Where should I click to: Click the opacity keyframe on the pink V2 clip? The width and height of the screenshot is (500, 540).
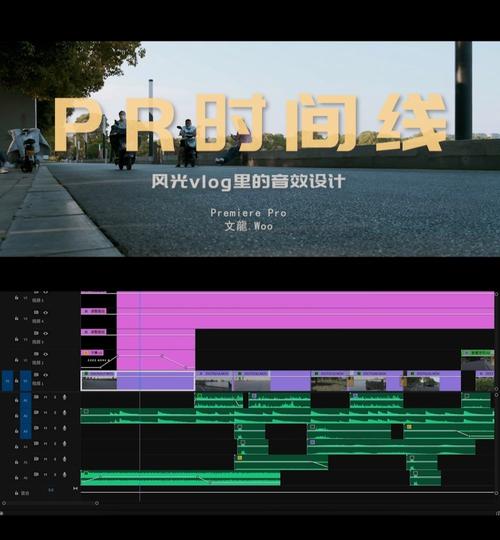[x=162, y=356]
